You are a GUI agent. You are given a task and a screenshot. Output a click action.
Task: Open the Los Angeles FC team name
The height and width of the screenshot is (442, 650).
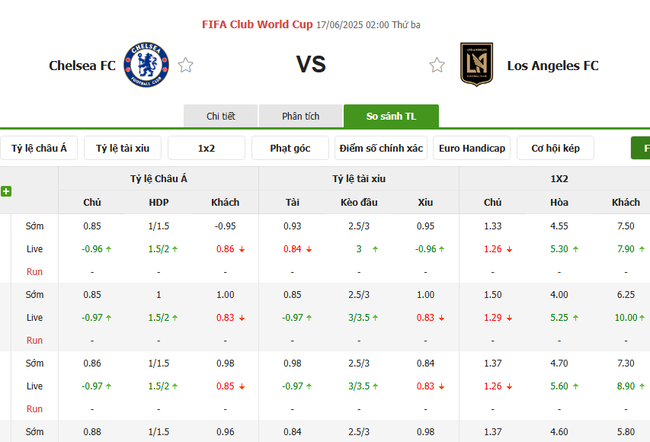tap(553, 66)
